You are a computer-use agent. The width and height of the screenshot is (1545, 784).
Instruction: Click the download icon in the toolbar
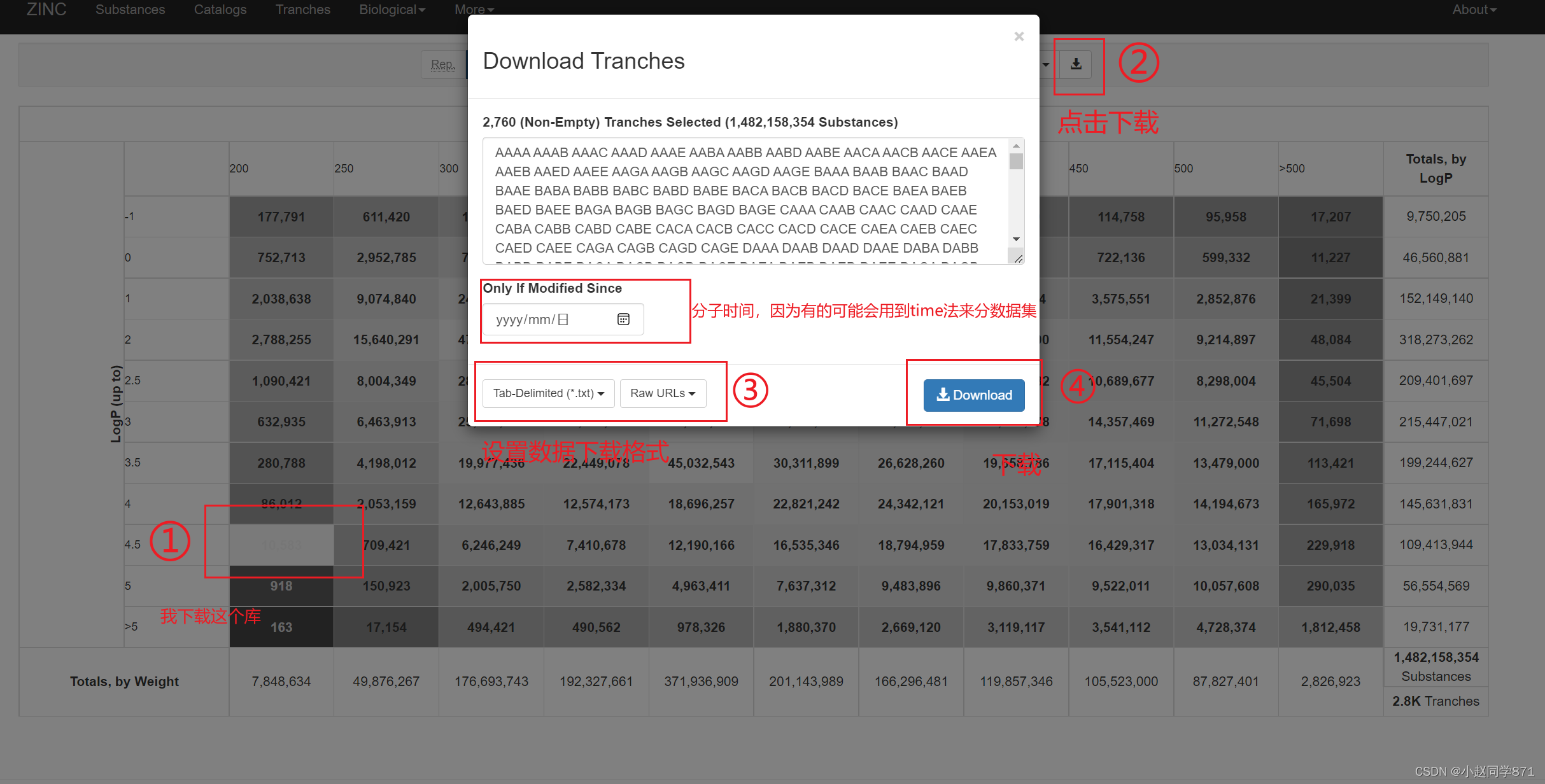(1076, 64)
